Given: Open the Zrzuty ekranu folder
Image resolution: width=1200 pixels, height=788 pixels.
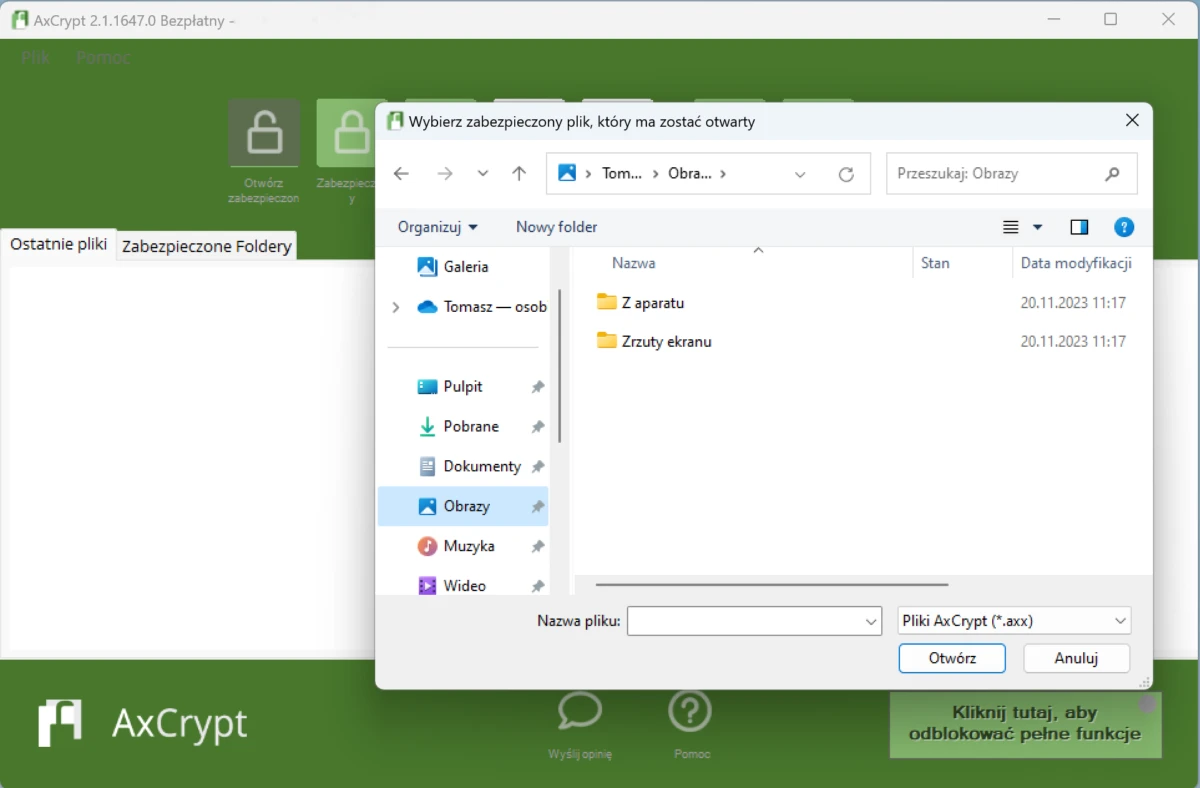Looking at the screenshot, I should coord(666,341).
